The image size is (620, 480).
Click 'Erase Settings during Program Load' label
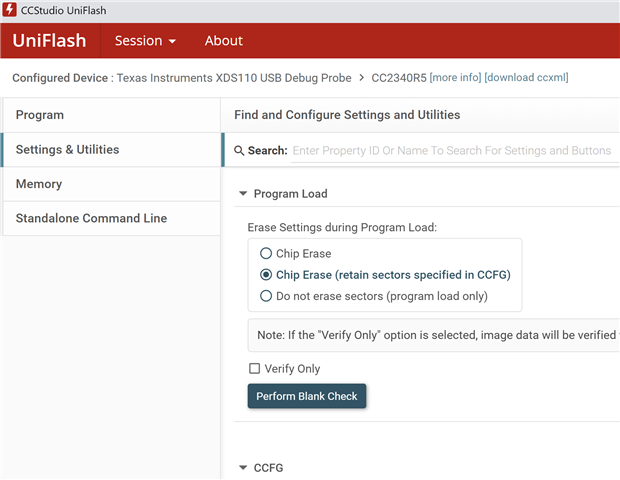(342, 227)
